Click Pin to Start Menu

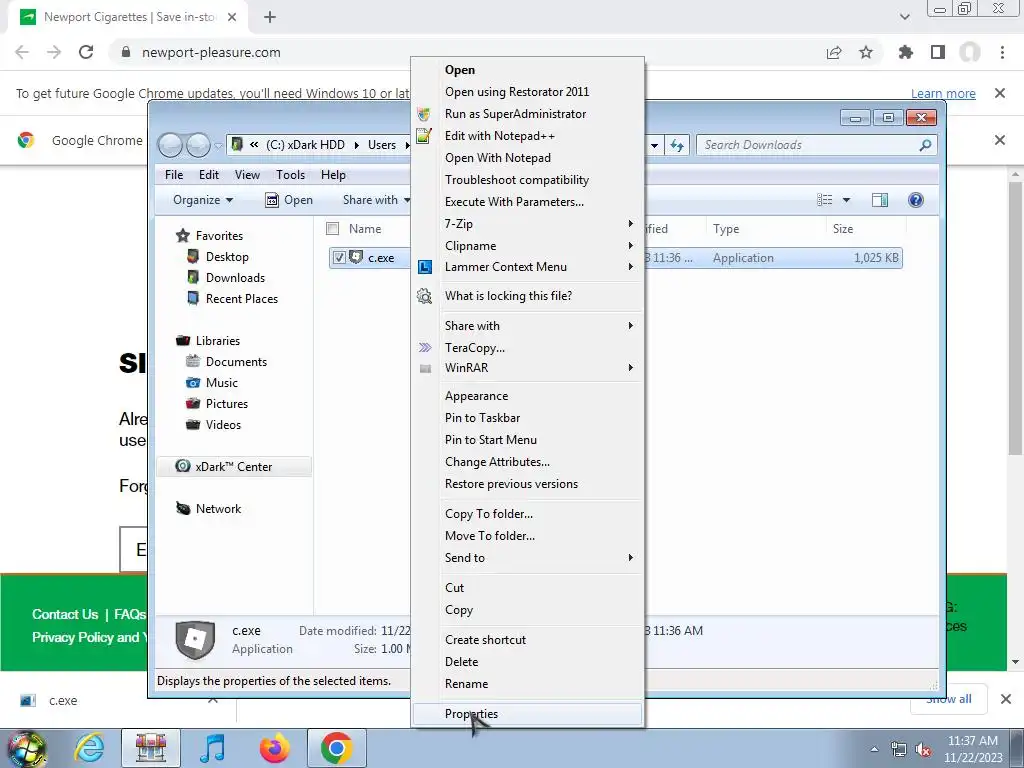[527, 440]
